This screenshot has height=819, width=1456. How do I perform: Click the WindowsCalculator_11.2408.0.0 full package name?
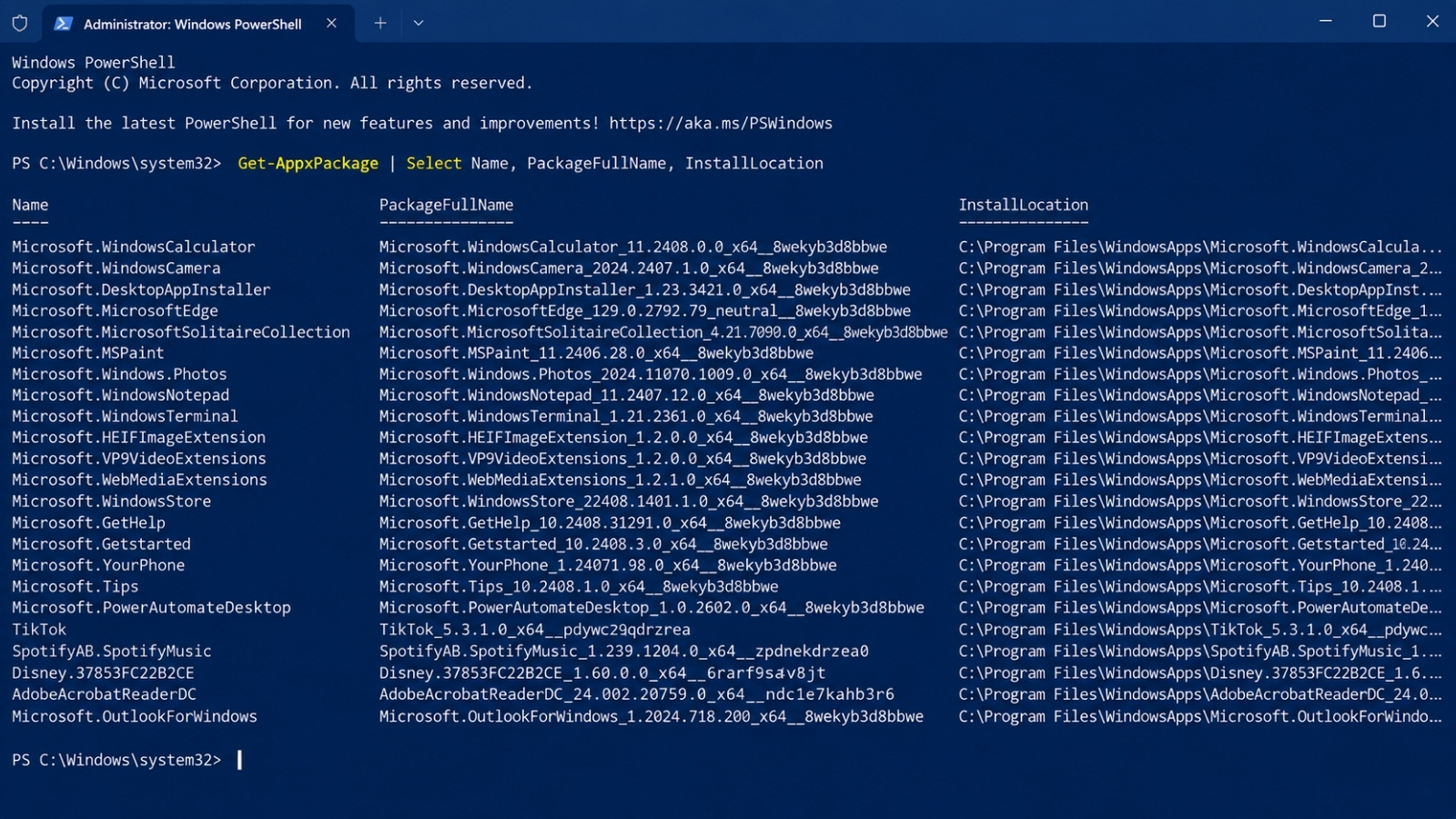click(633, 248)
